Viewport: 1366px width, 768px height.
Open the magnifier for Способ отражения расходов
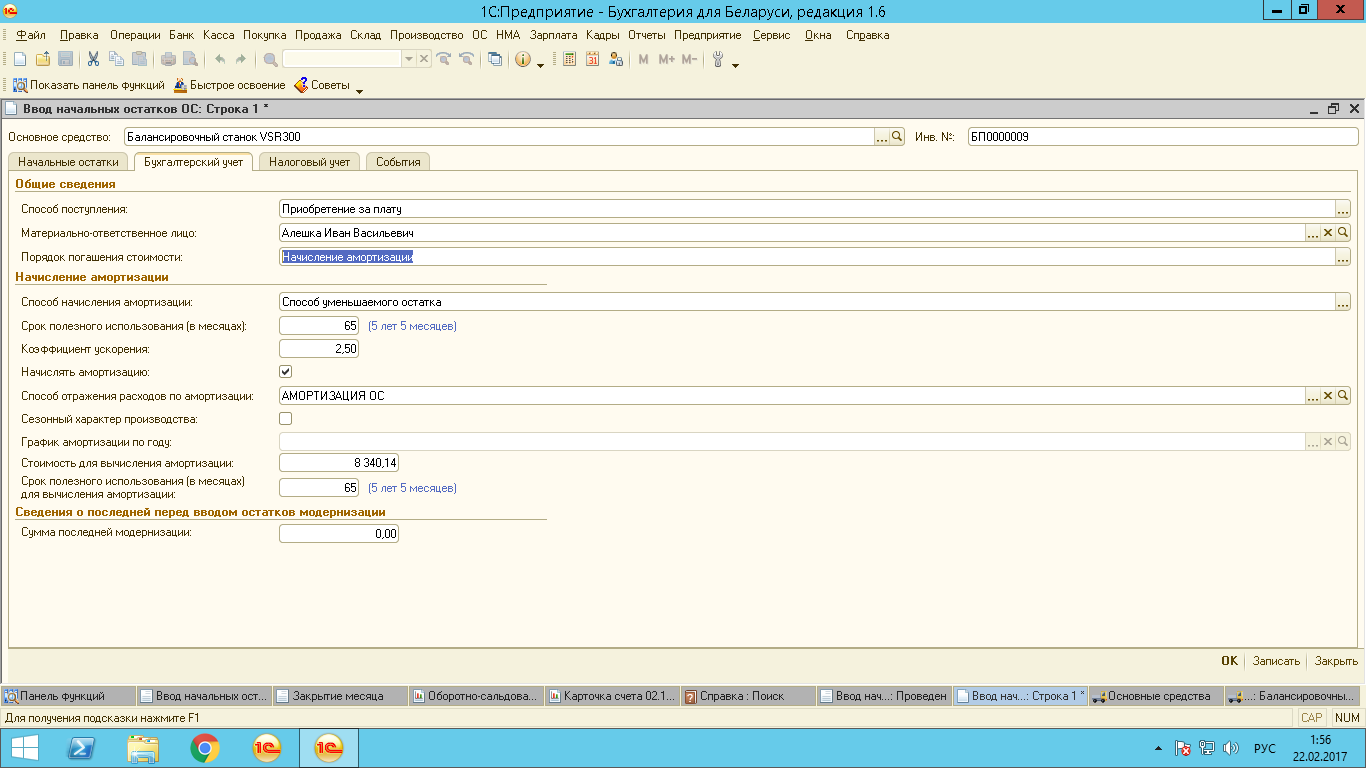tap(1343, 396)
